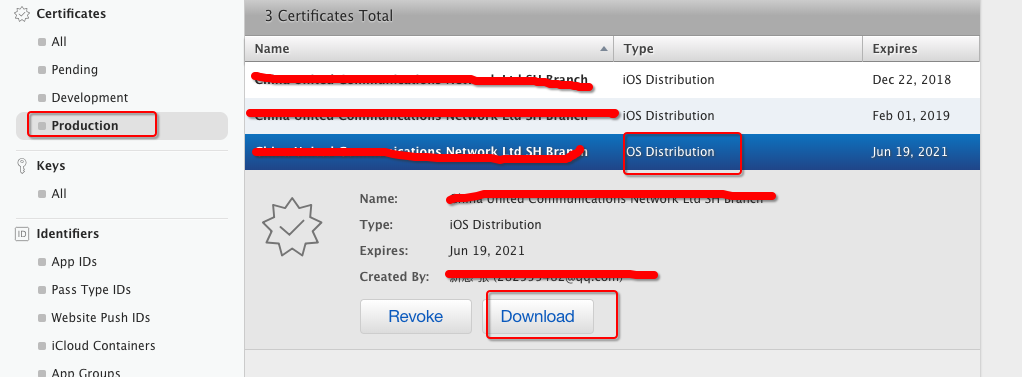Image resolution: width=1022 pixels, height=377 pixels.
Task: Open App IDs in Identifiers
Action: point(74,262)
